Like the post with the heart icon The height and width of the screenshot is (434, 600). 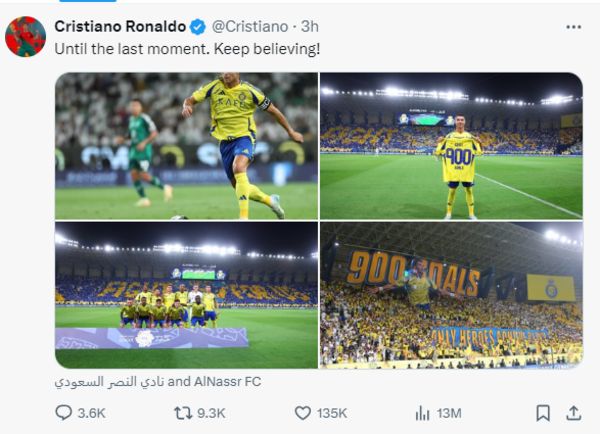(303, 412)
